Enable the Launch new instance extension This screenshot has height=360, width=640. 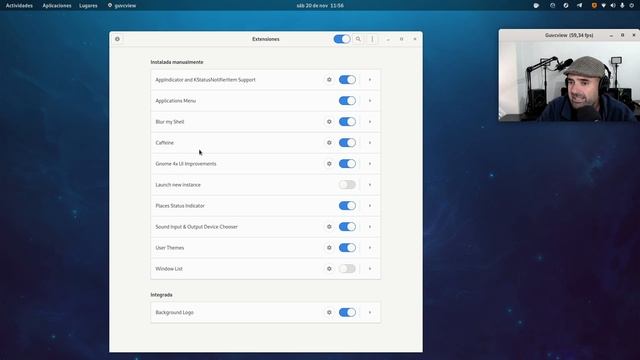click(347, 185)
